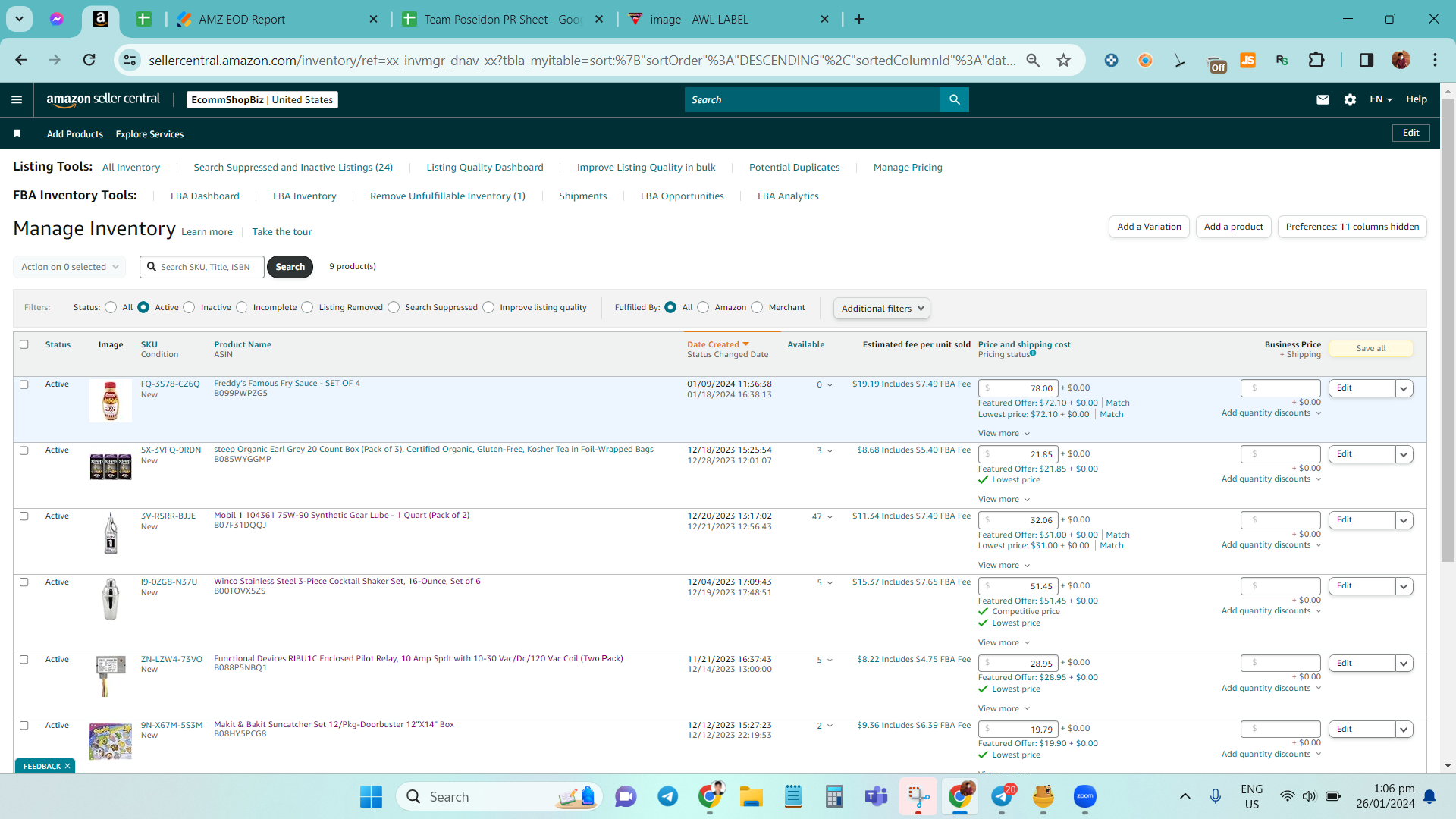Select the Inactive status filter
The width and height of the screenshot is (1456, 819).
pos(189,307)
